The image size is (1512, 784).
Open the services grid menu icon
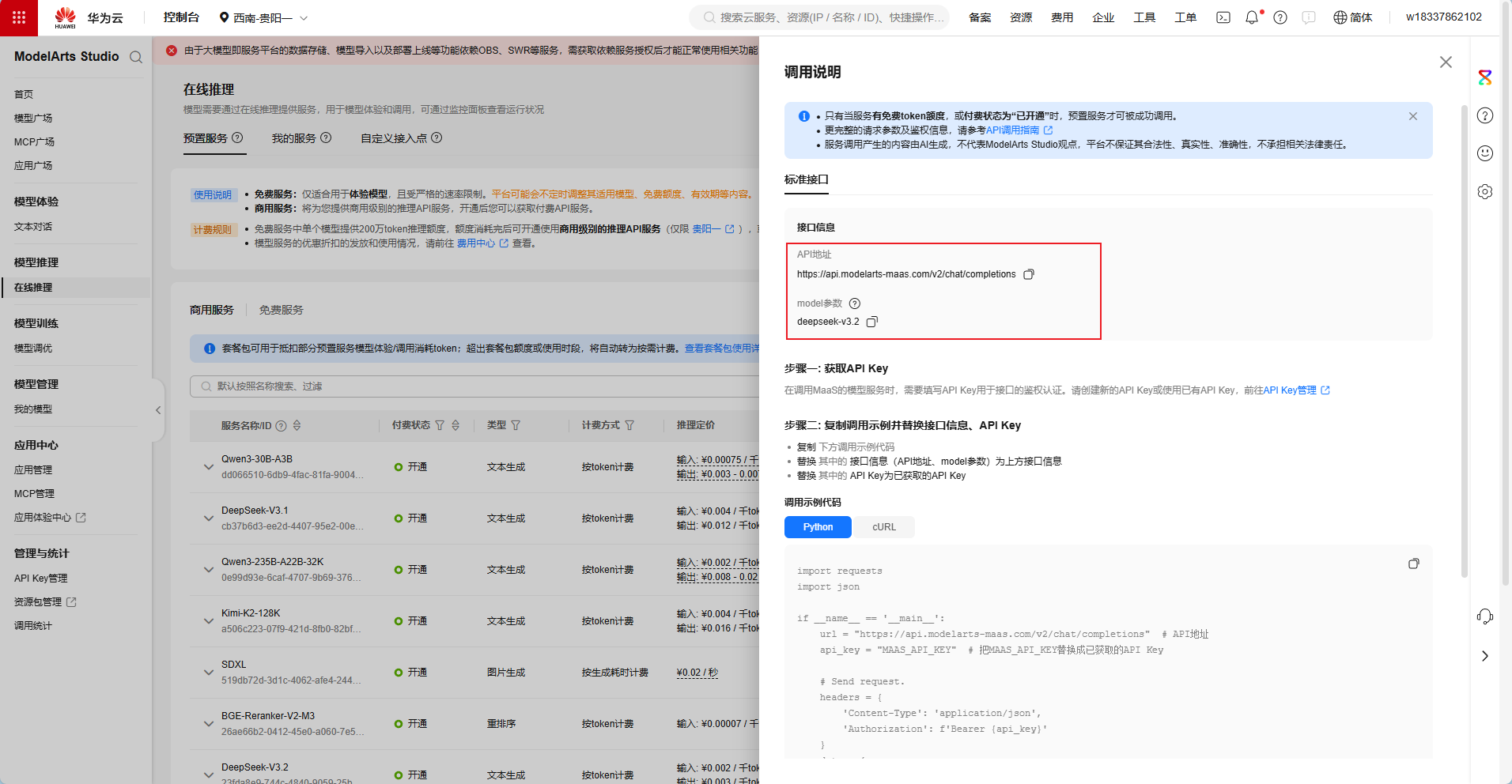(19, 17)
